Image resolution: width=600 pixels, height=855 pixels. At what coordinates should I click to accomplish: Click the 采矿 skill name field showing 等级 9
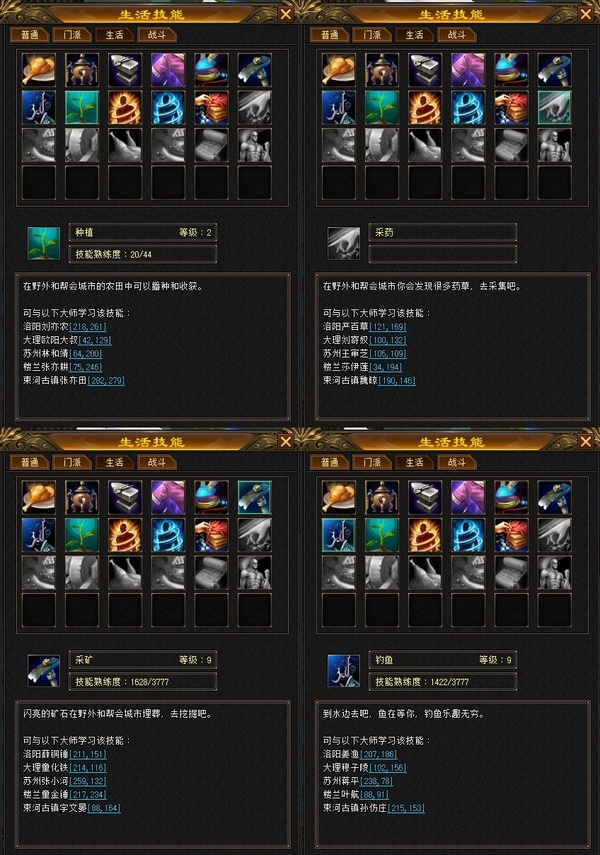(143, 660)
